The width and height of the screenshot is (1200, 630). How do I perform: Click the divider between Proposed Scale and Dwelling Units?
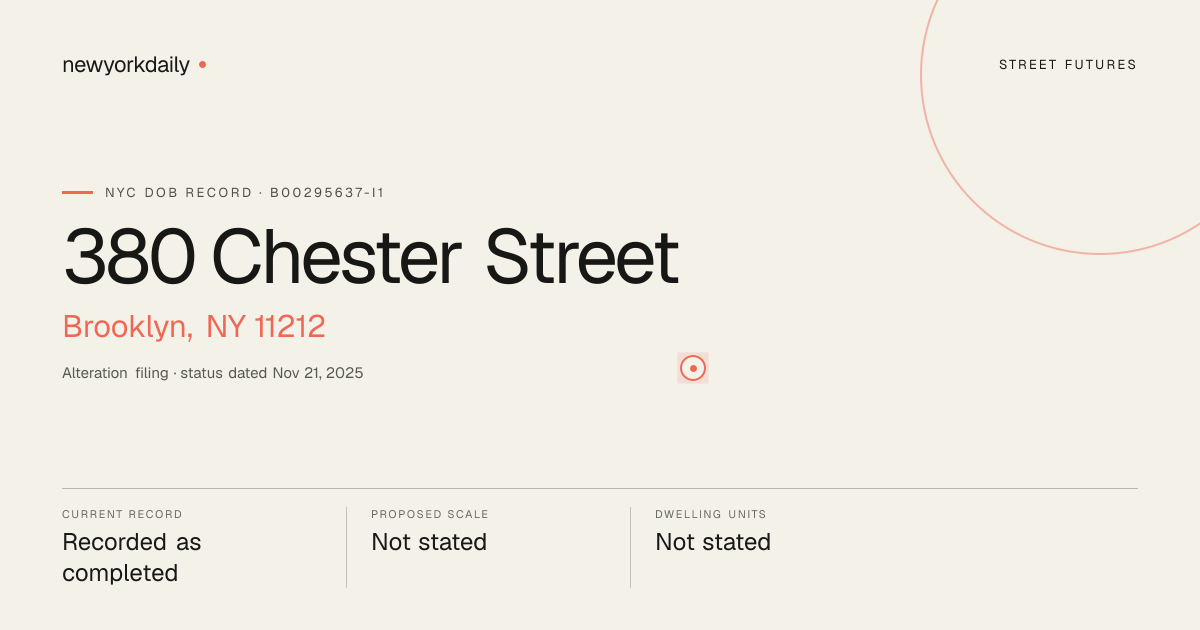point(630,547)
